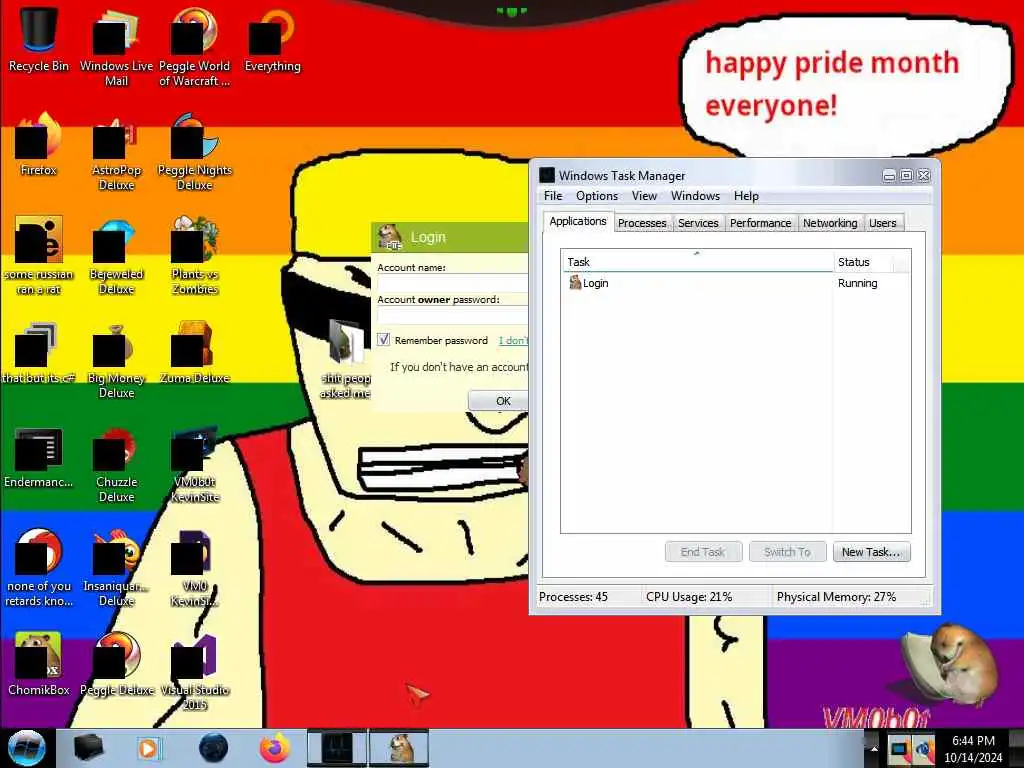The height and width of the screenshot is (768, 1024).
Task: Click OK in the Login window
Action: (x=499, y=401)
